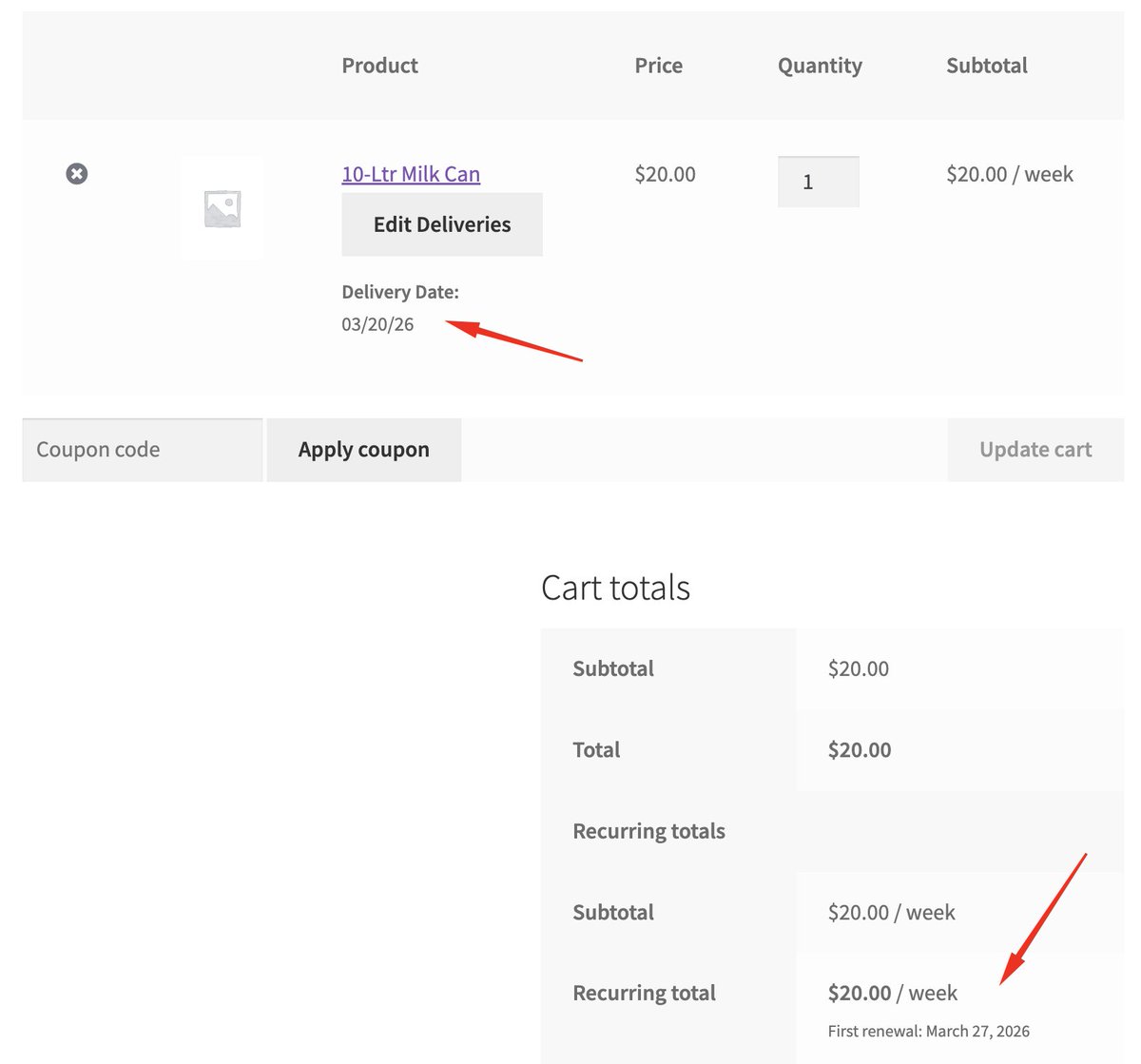
Task: Click the First renewal March 27, 2026 text
Action: pyautogui.click(x=928, y=1030)
